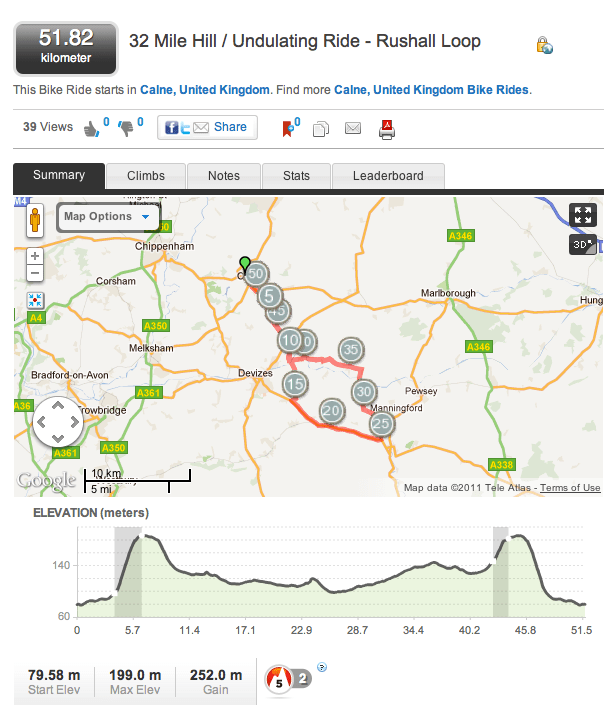Click the copy route icon
Viewport: 611px width, 705px height.
tap(321, 128)
